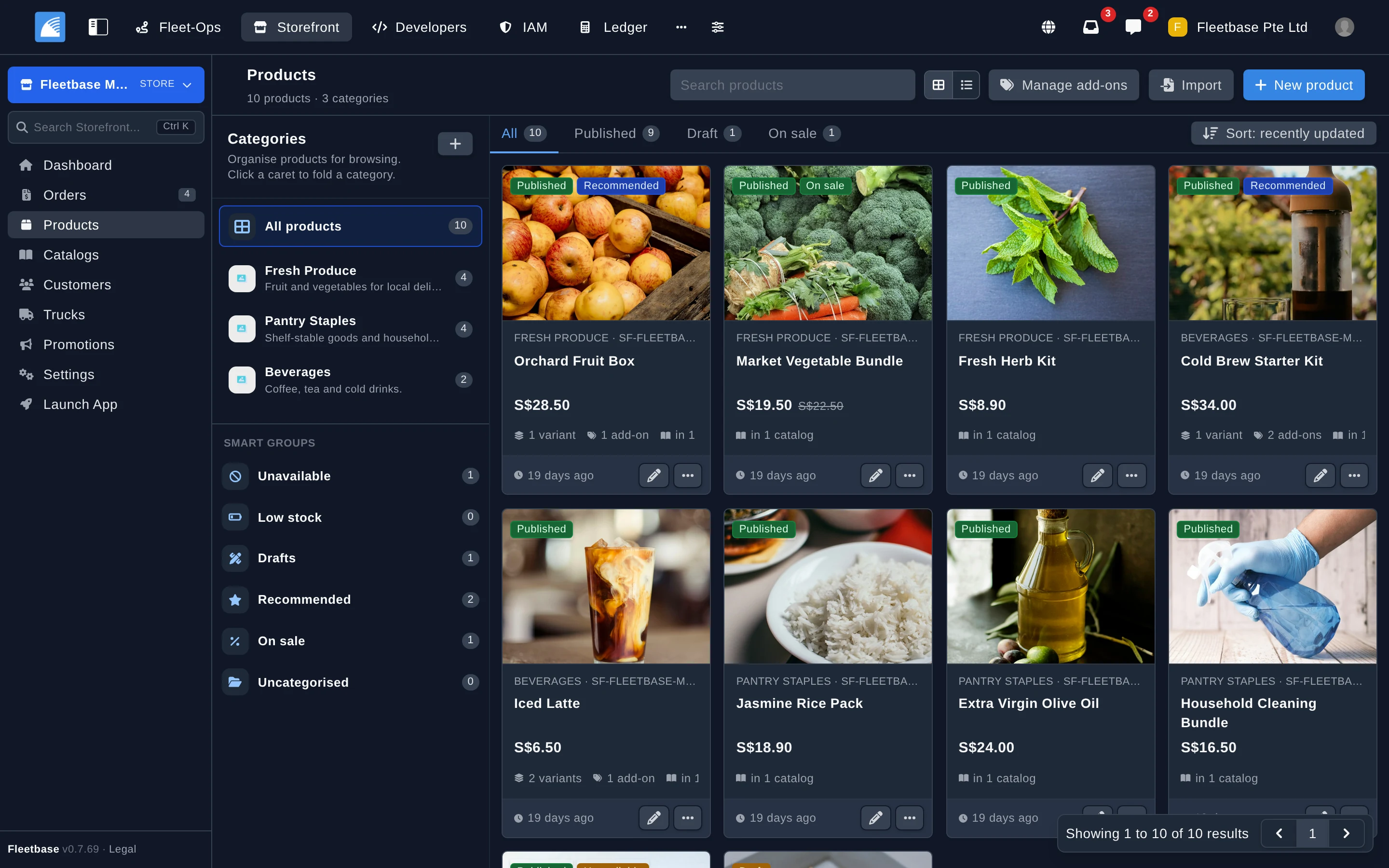Switch to list view

[x=967, y=85]
